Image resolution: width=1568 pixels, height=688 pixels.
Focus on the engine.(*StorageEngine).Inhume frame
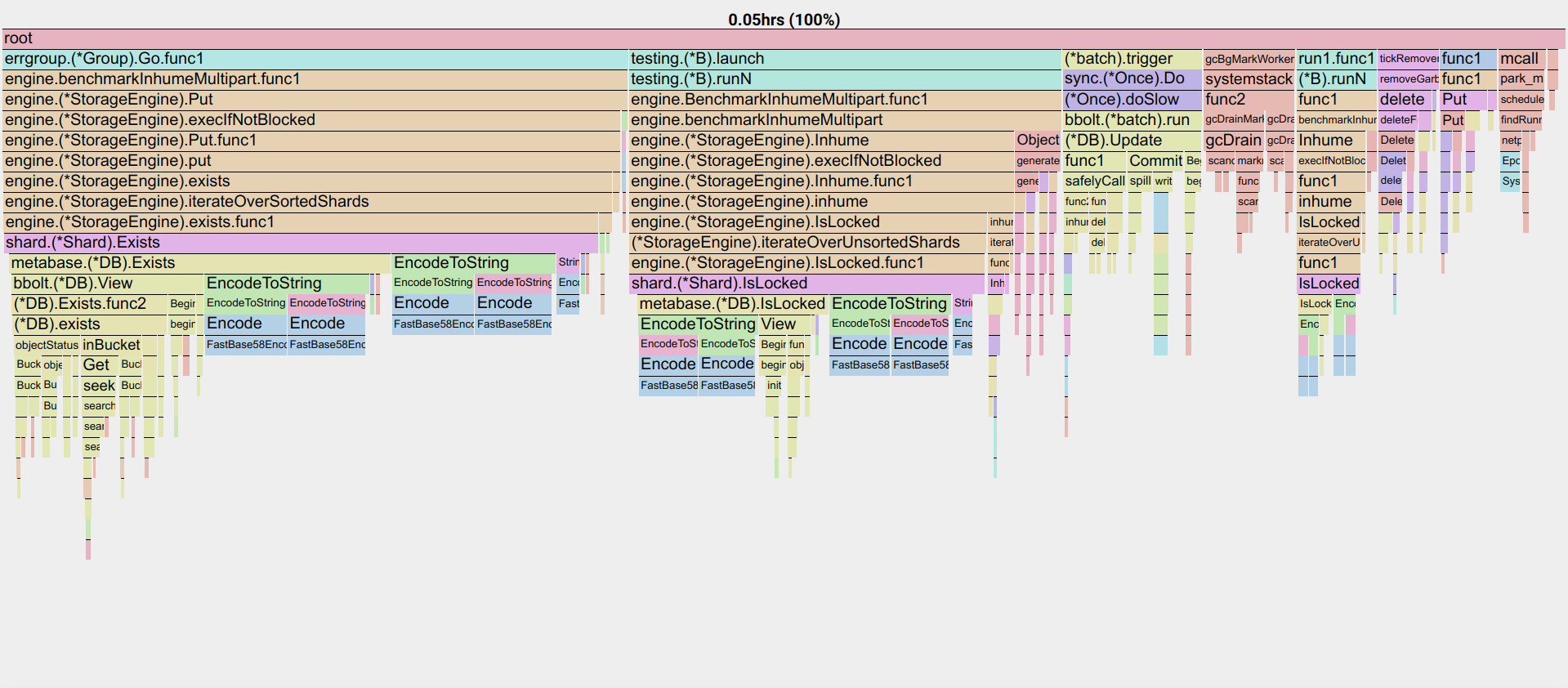click(x=821, y=141)
